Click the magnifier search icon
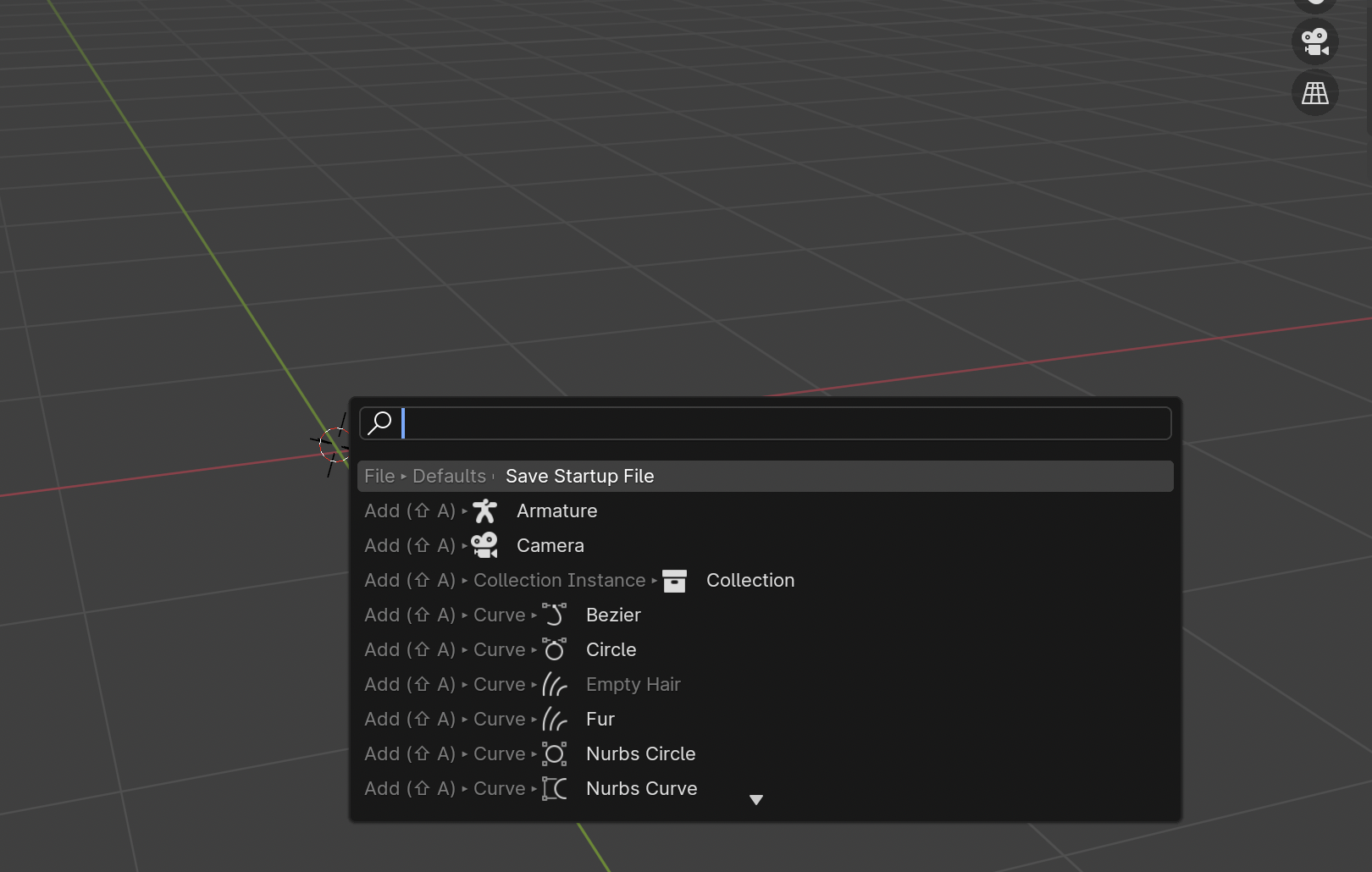 click(x=379, y=422)
